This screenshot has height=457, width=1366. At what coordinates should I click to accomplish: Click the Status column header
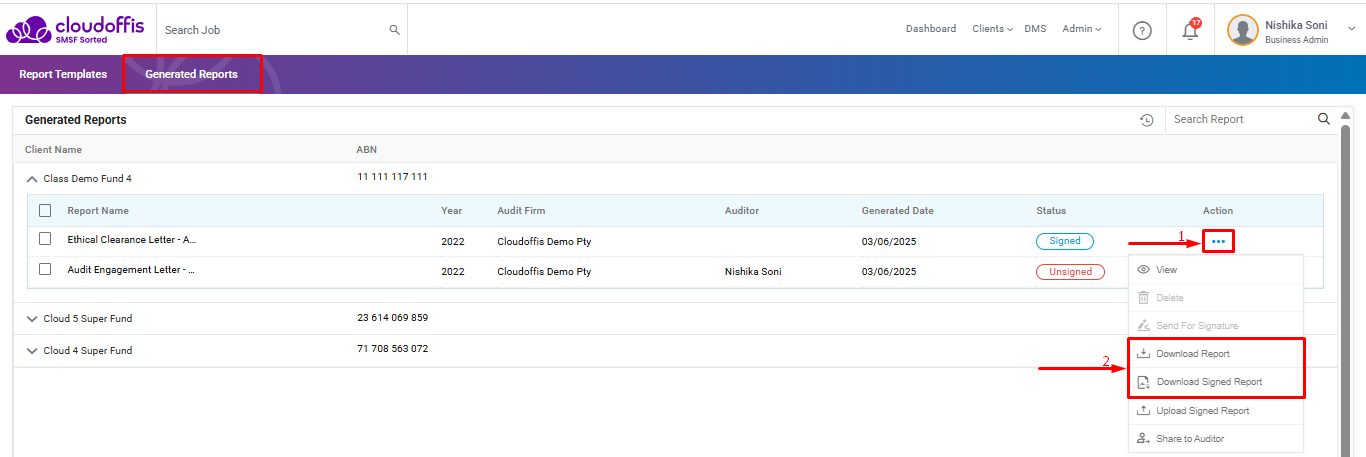click(1051, 211)
